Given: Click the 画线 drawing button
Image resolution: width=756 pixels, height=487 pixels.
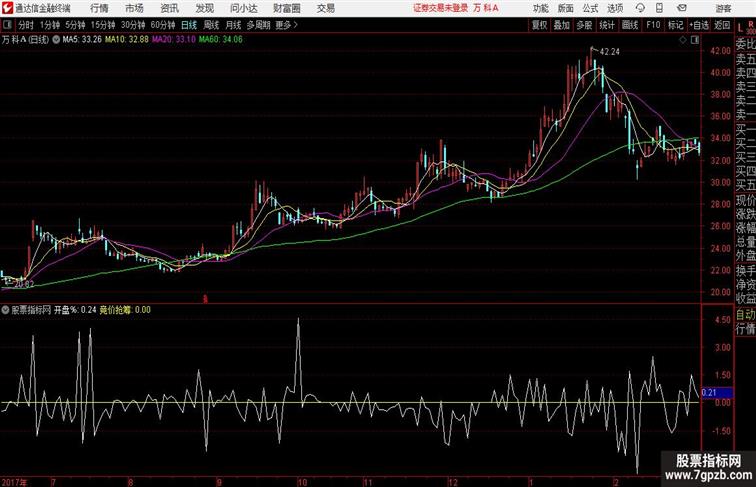Looking at the screenshot, I should pos(630,25).
